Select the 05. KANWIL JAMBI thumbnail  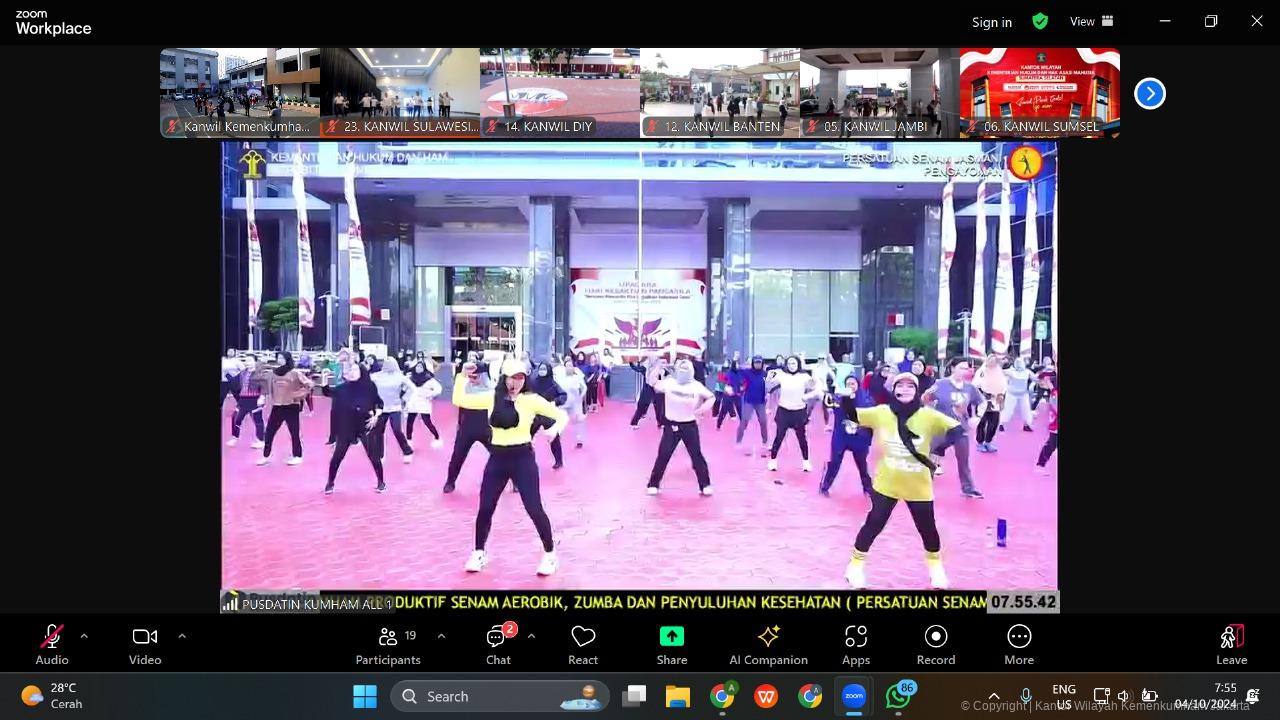point(880,93)
